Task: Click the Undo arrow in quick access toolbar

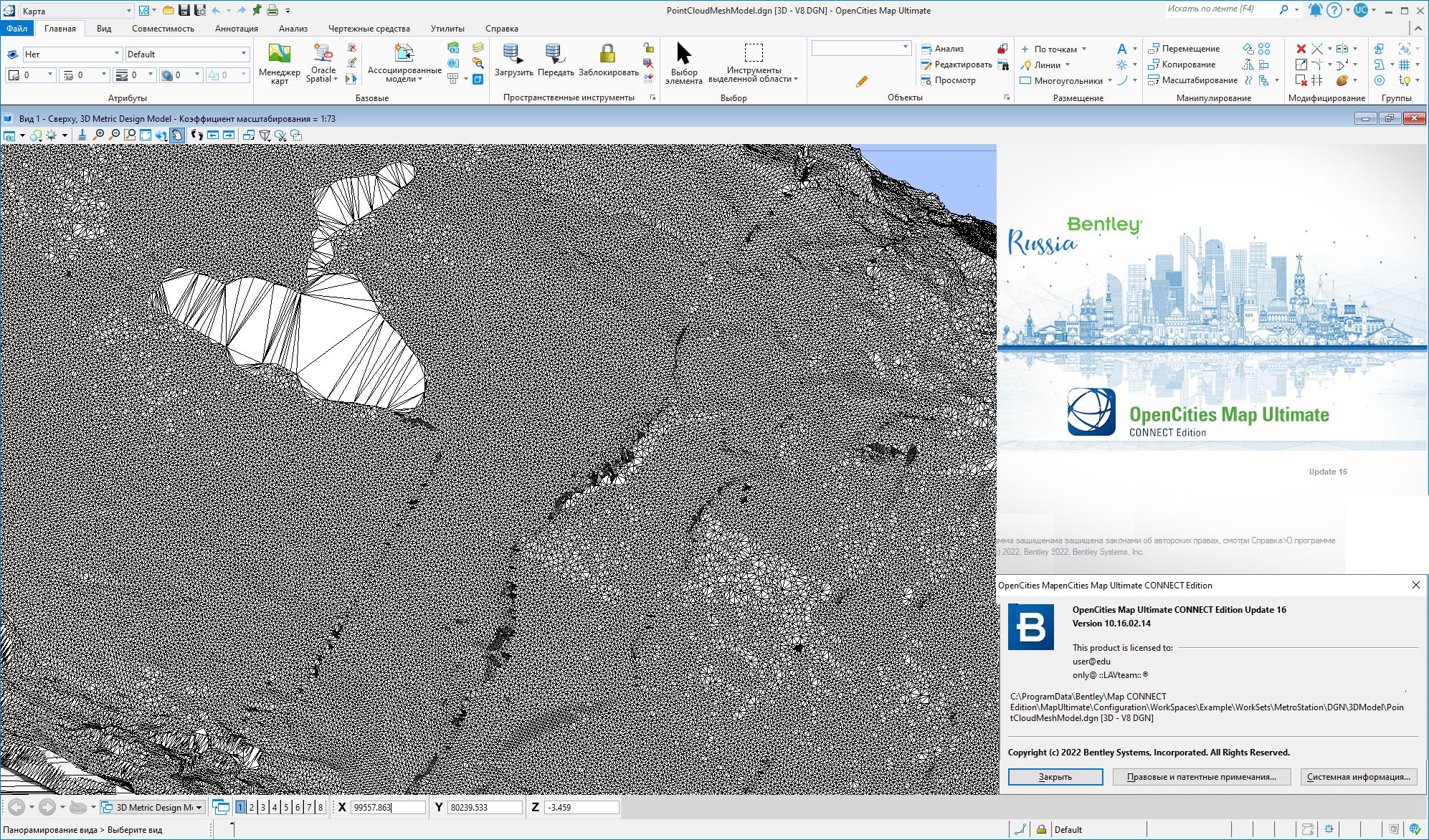Action: click(x=216, y=11)
